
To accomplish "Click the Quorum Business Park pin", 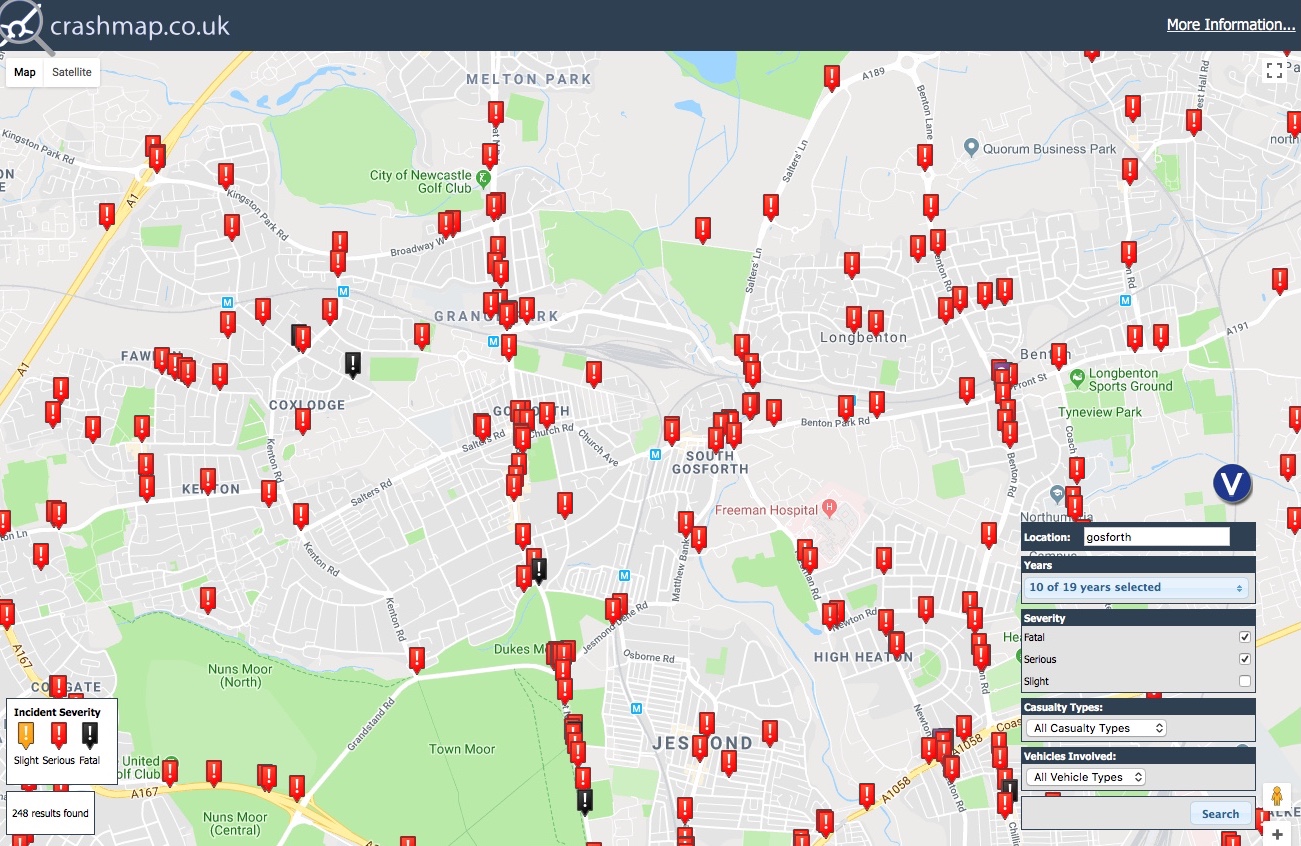I will 970,148.
